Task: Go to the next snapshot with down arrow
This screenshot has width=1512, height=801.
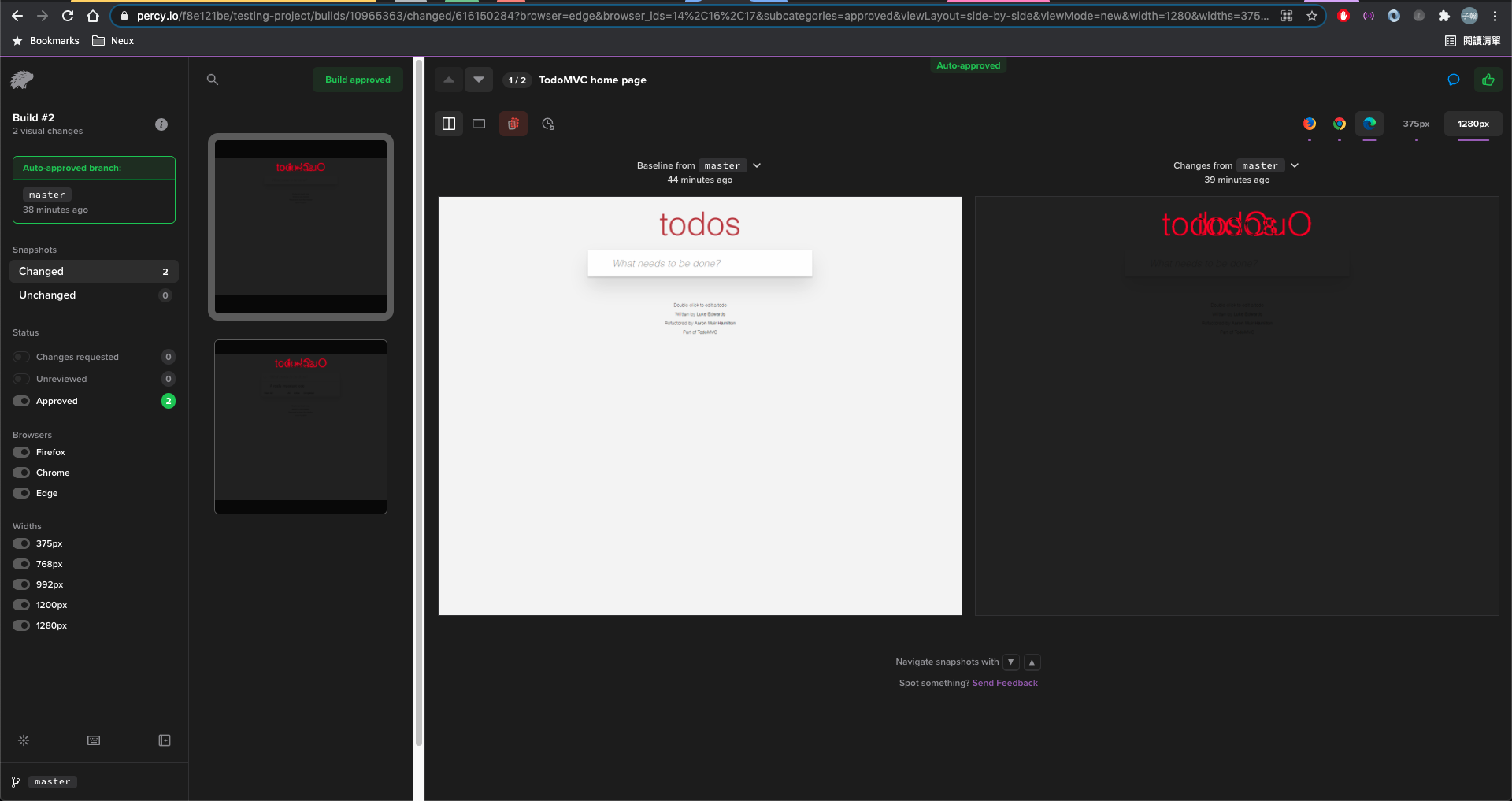Action: click(x=479, y=80)
